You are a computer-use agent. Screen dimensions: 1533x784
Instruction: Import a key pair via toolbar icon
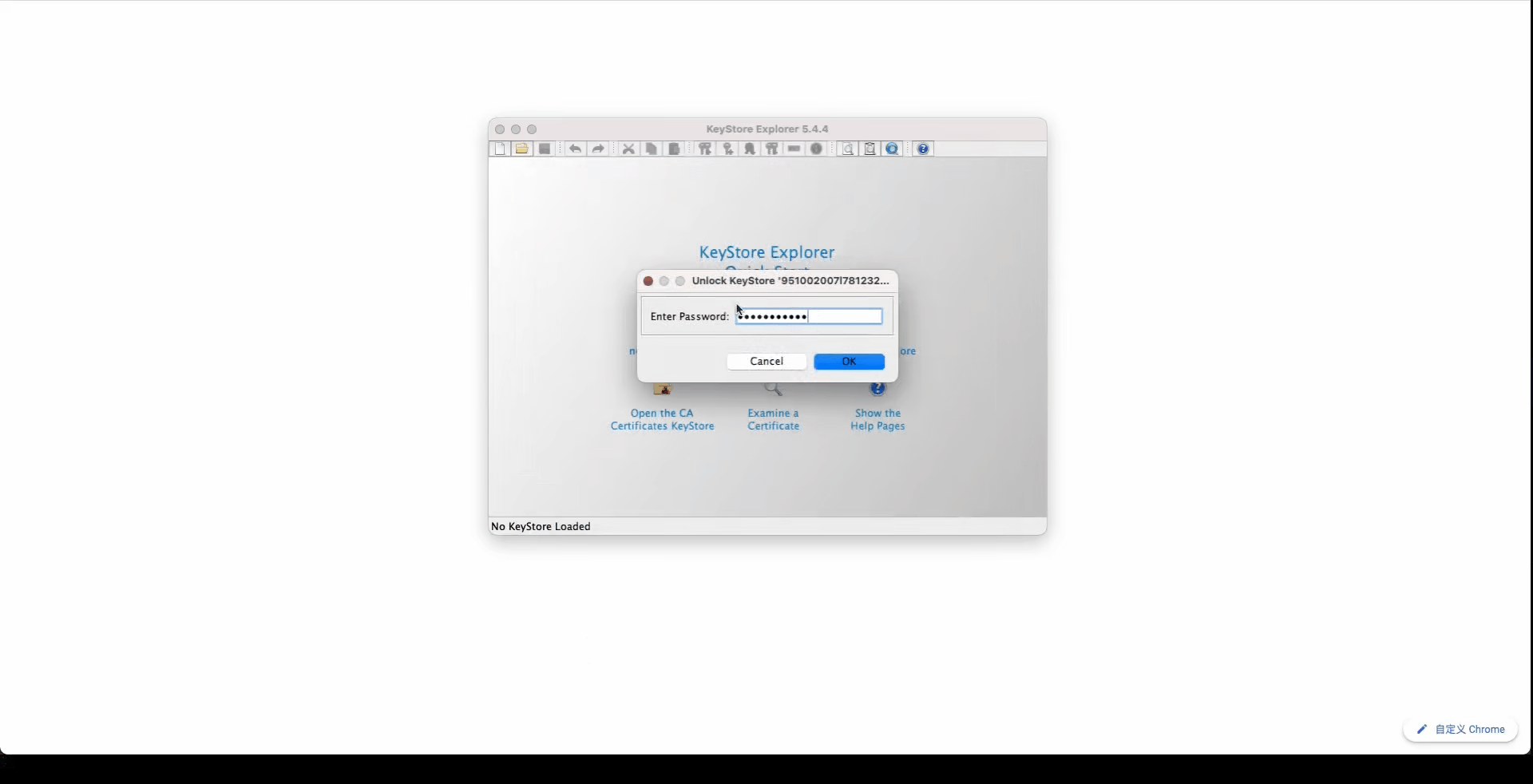772,149
